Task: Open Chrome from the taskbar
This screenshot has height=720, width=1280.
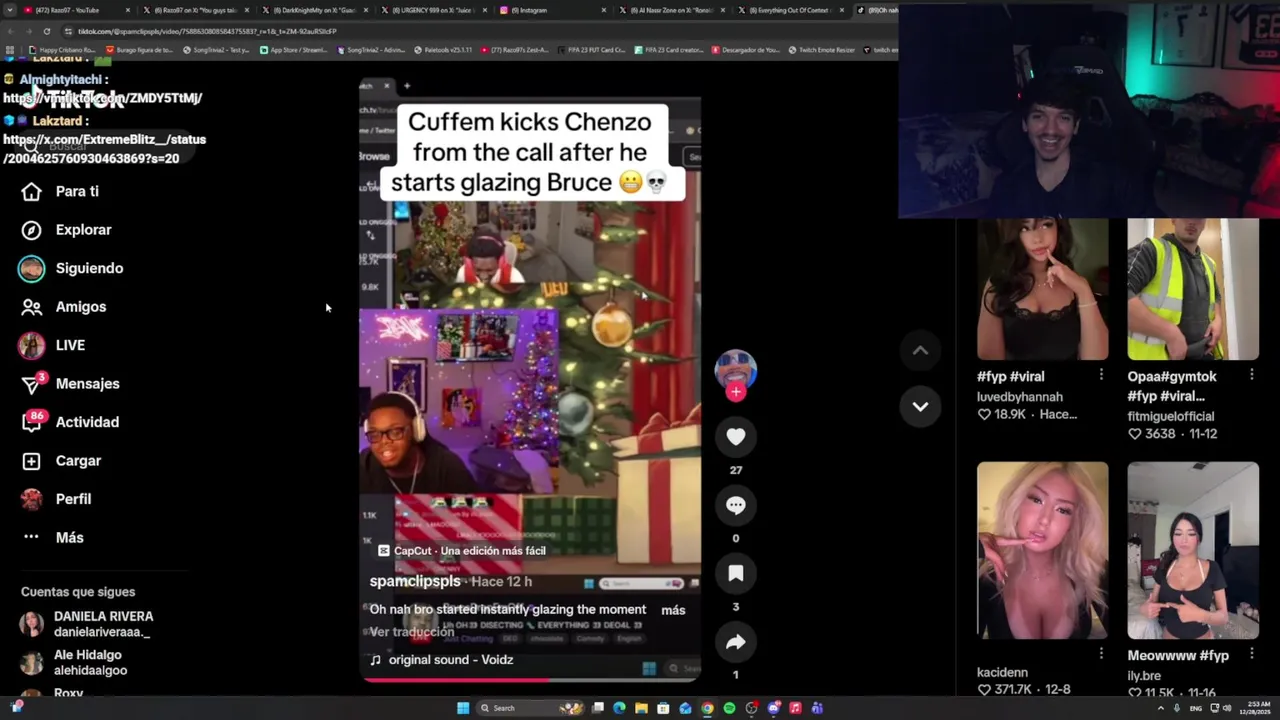Action: [x=707, y=708]
